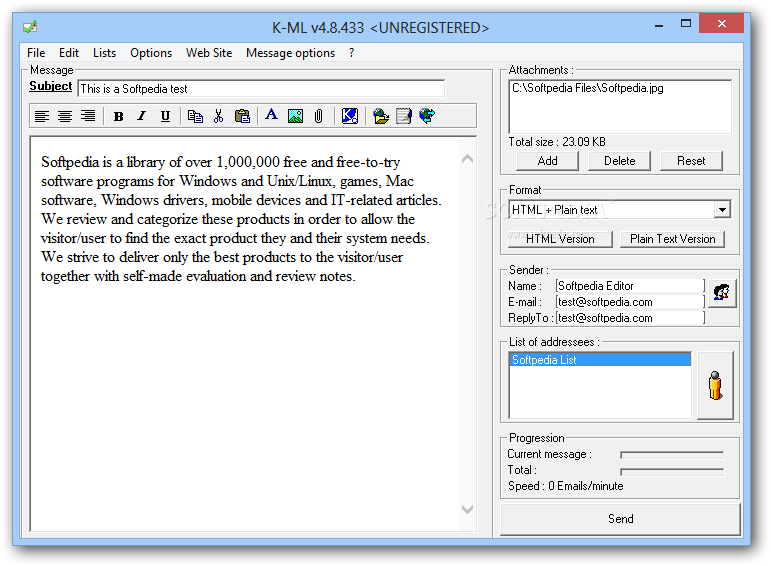Click the globe with arrows icon
The height and width of the screenshot is (566, 771).
427,116
